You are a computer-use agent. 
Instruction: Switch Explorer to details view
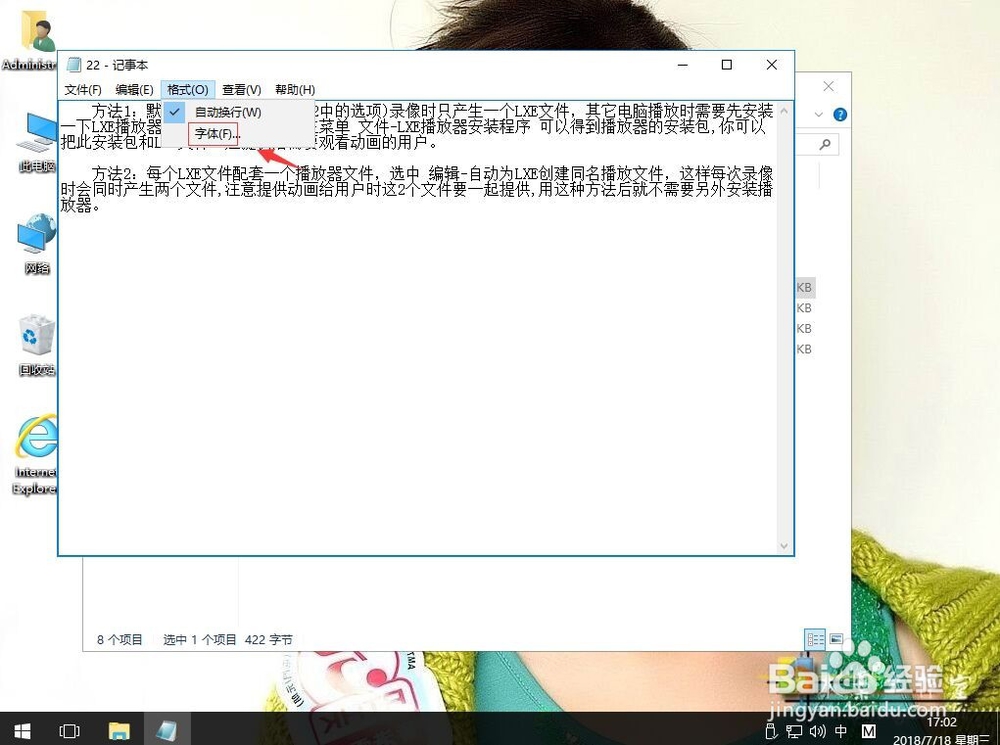(815, 640)
